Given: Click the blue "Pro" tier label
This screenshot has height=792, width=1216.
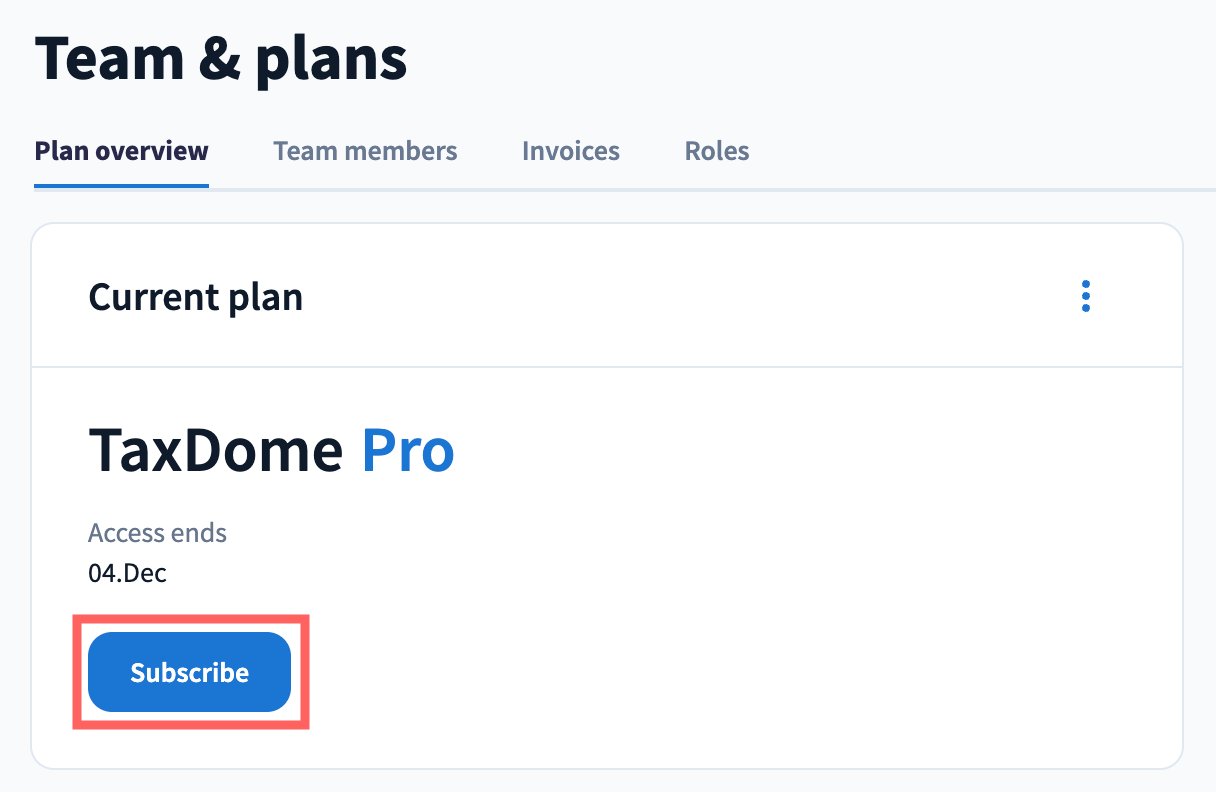Looking at the screenshot, I should [407, 451].
